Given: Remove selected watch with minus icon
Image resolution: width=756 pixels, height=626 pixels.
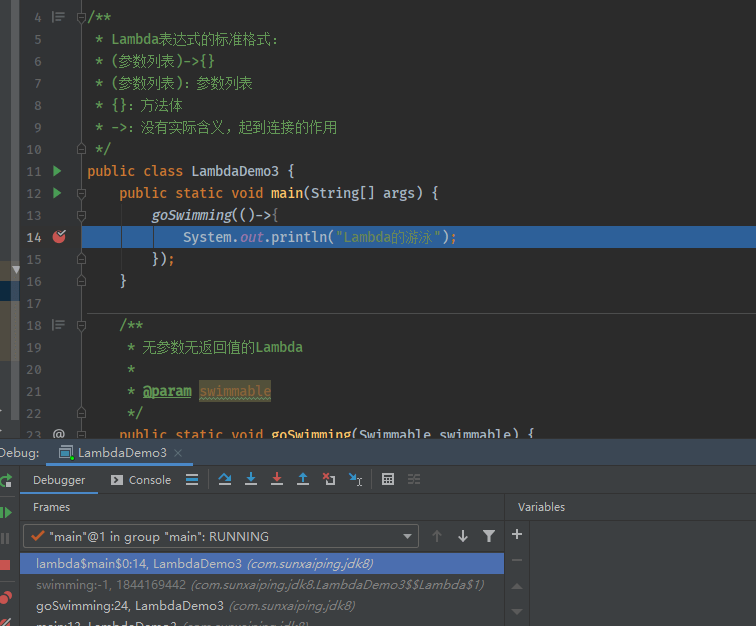Looking at the screenshot, I should pos(517,560).
